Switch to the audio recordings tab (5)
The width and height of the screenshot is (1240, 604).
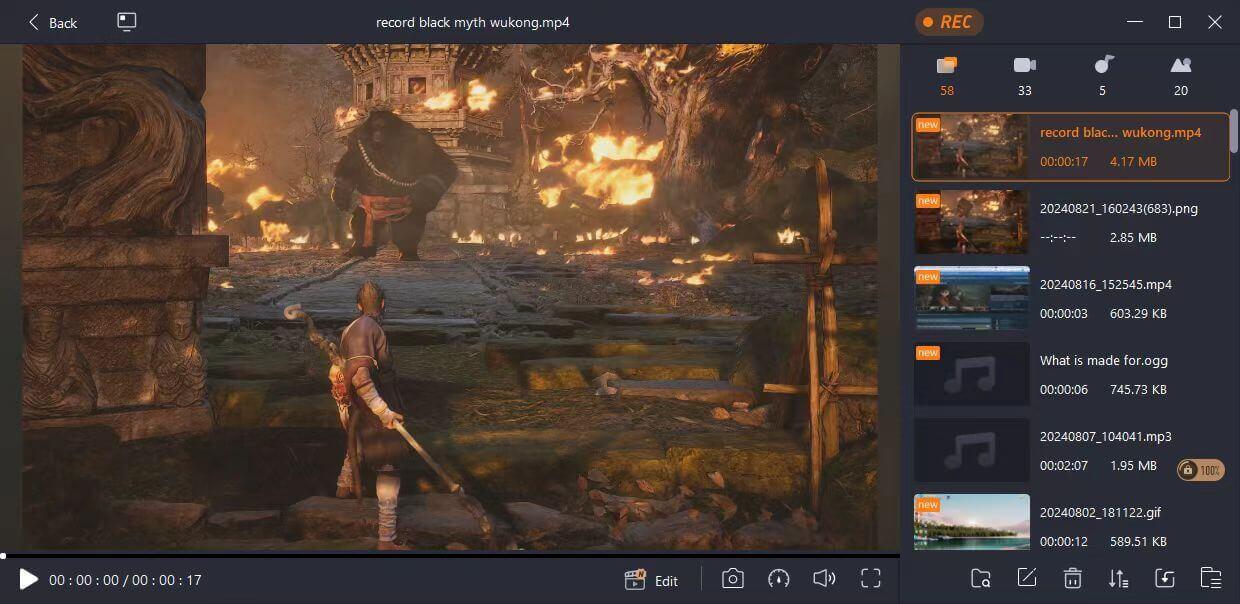[1103, 76]
